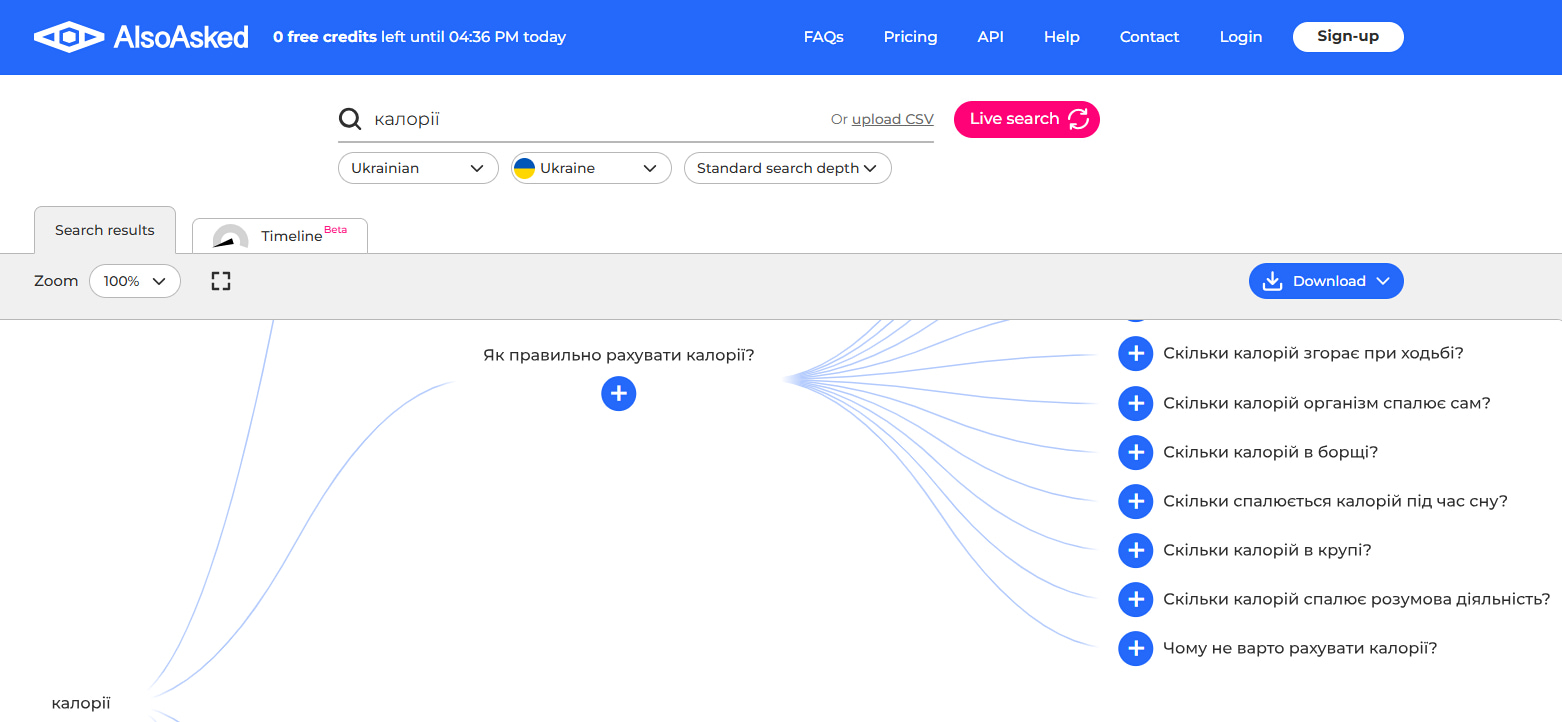Click plus under 'Як правильно рахувати калорії?'
Screen dimensions: 1562x722
[x=619, y=393]
